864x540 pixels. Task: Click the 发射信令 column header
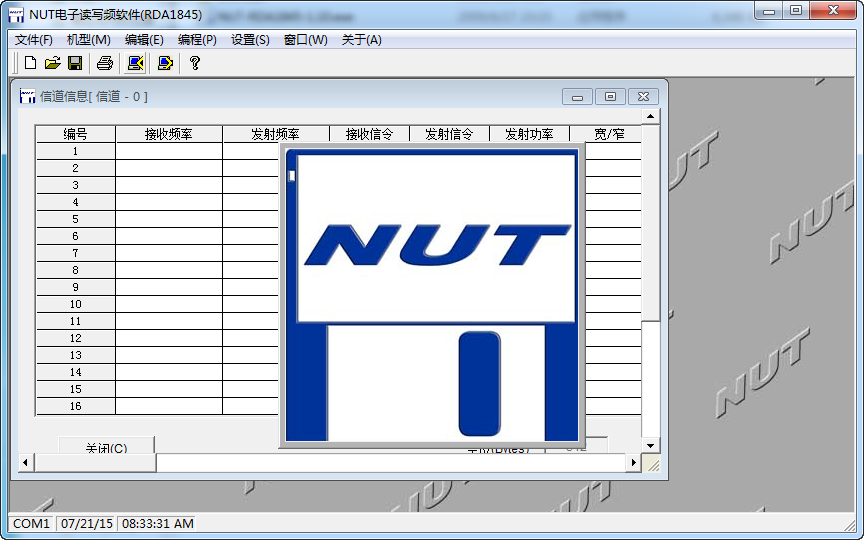[x=449, y=134]
